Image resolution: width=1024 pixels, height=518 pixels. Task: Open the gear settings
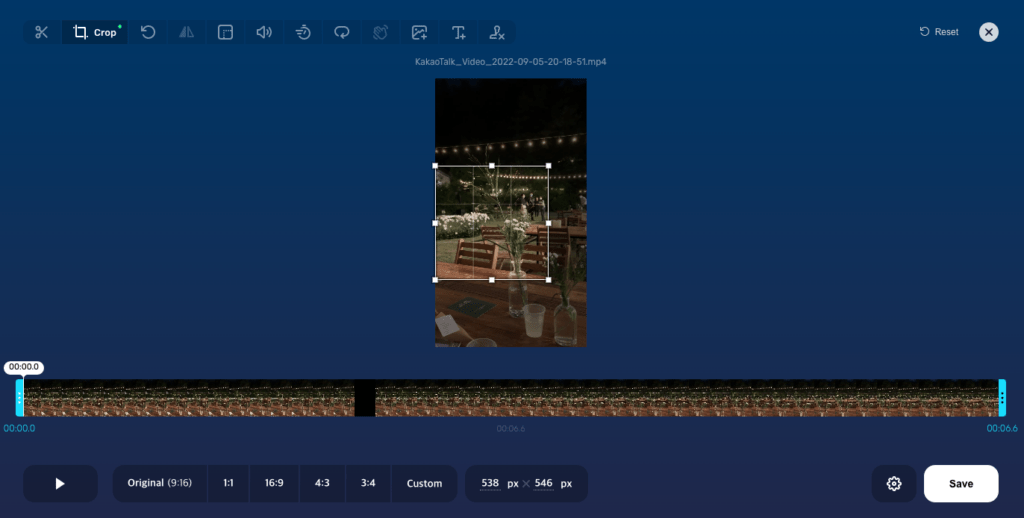coord(894,483)
